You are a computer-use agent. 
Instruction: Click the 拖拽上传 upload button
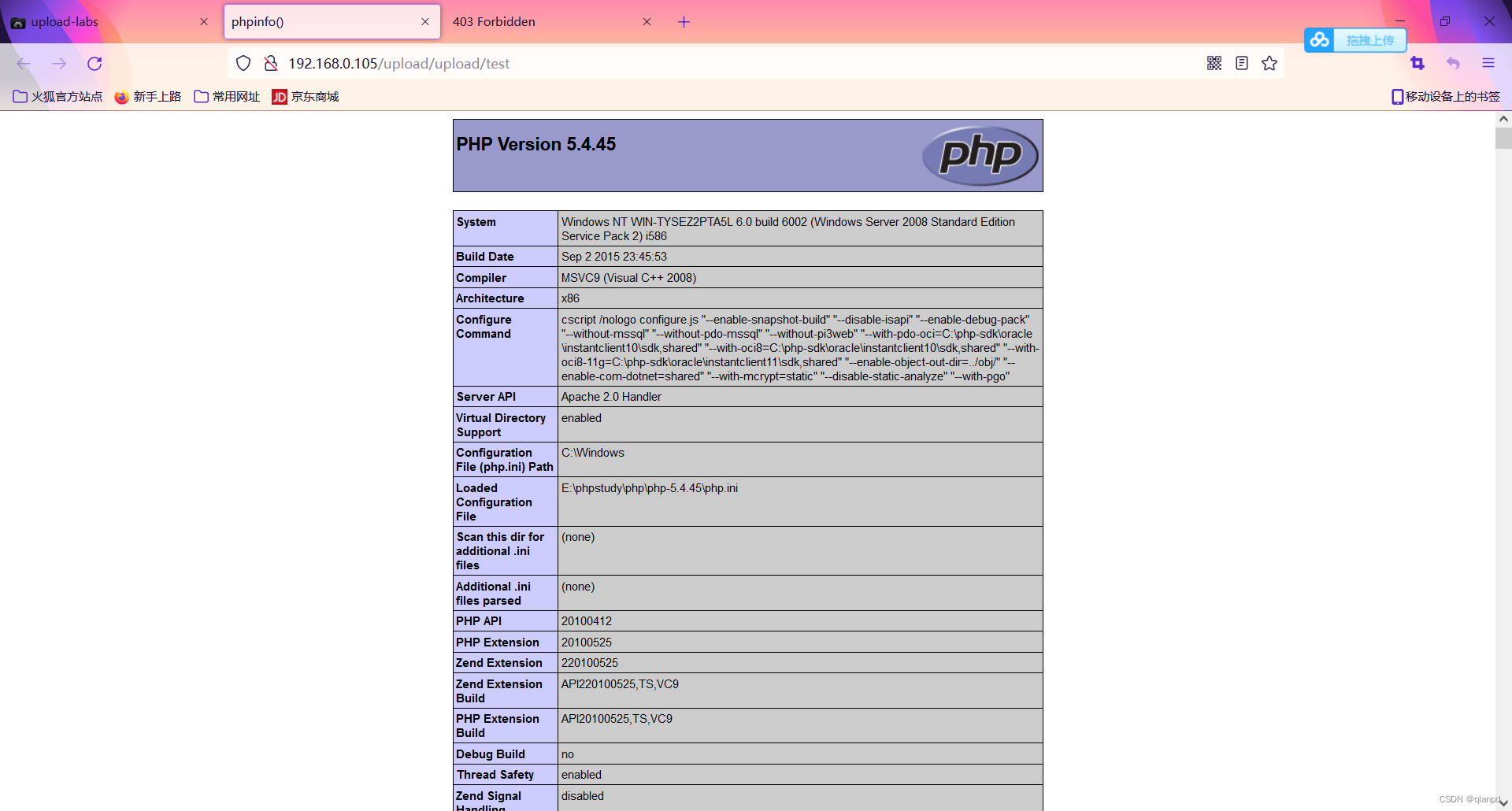[1370, 40]
